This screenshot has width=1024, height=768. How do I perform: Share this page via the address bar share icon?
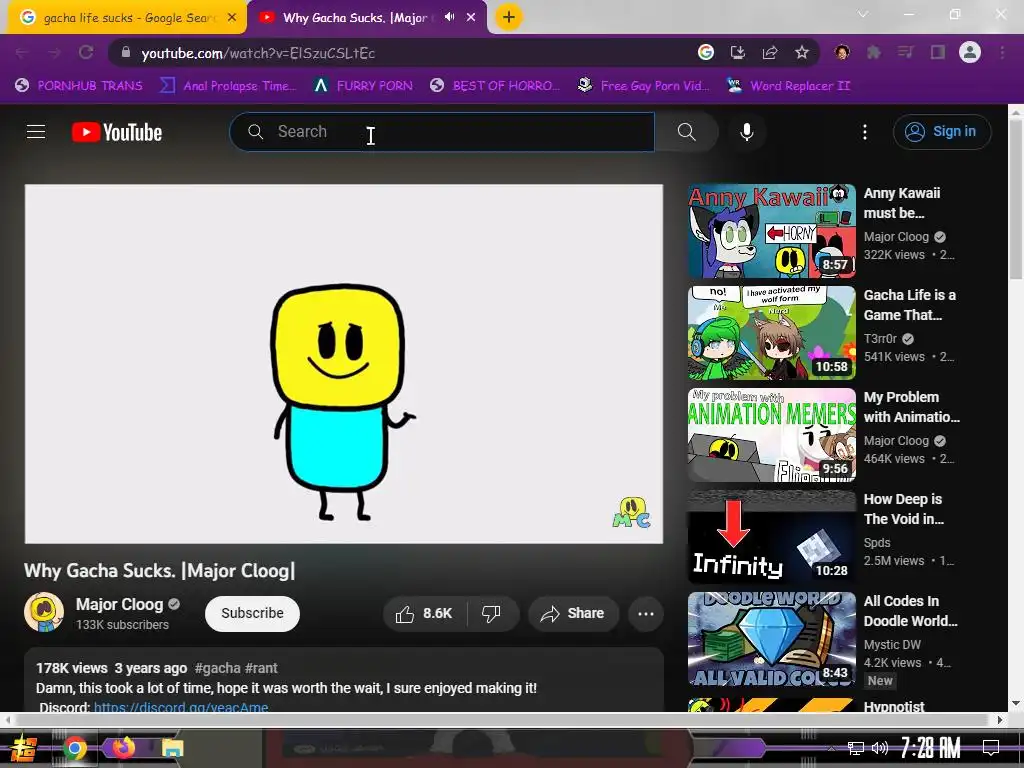(x=770, y=52)
